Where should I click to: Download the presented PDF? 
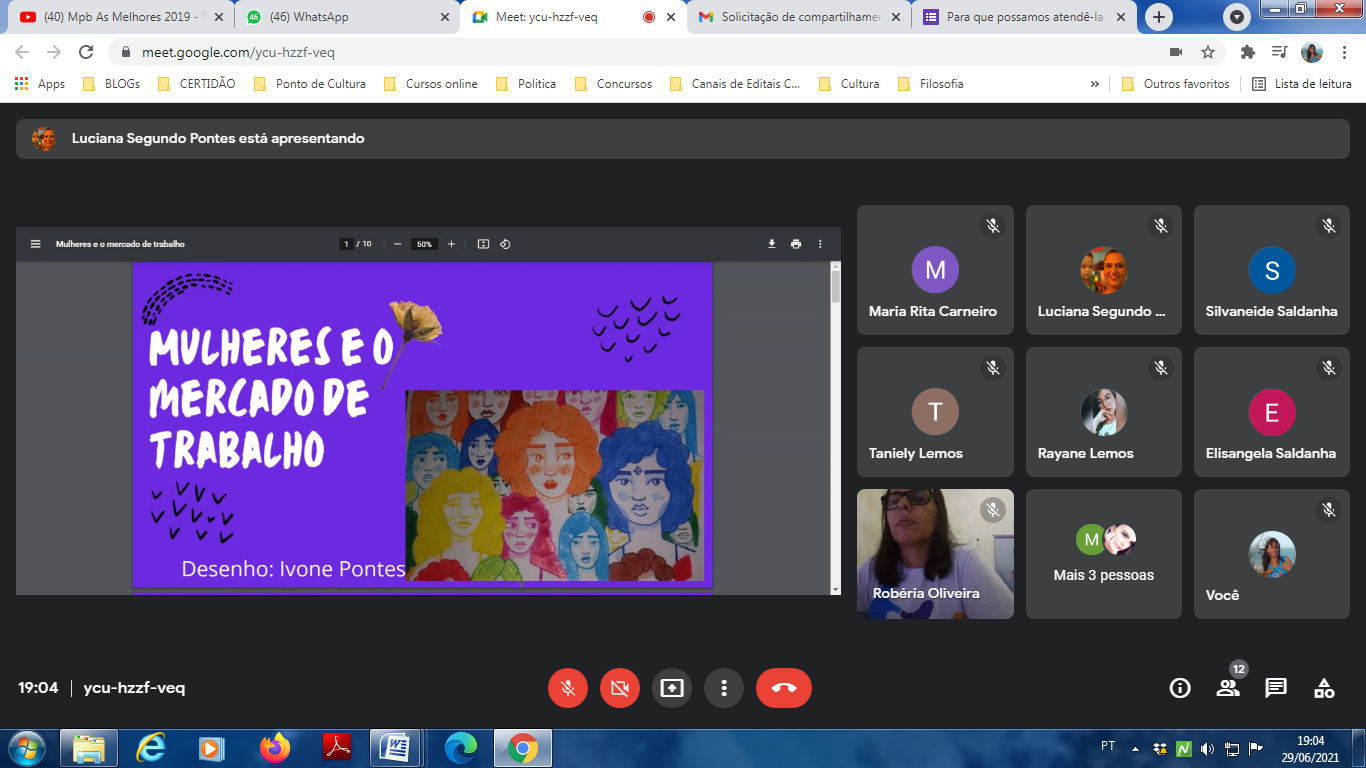[x=772, y=244]
